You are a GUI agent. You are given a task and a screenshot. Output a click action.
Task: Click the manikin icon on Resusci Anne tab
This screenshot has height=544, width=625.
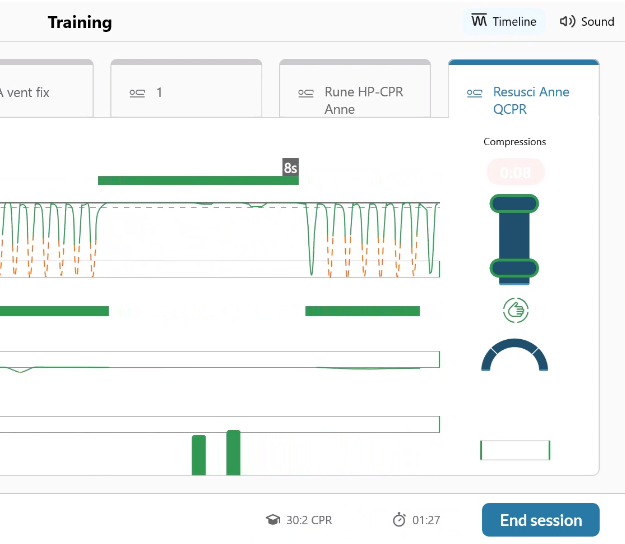click(x=475, y=93)
